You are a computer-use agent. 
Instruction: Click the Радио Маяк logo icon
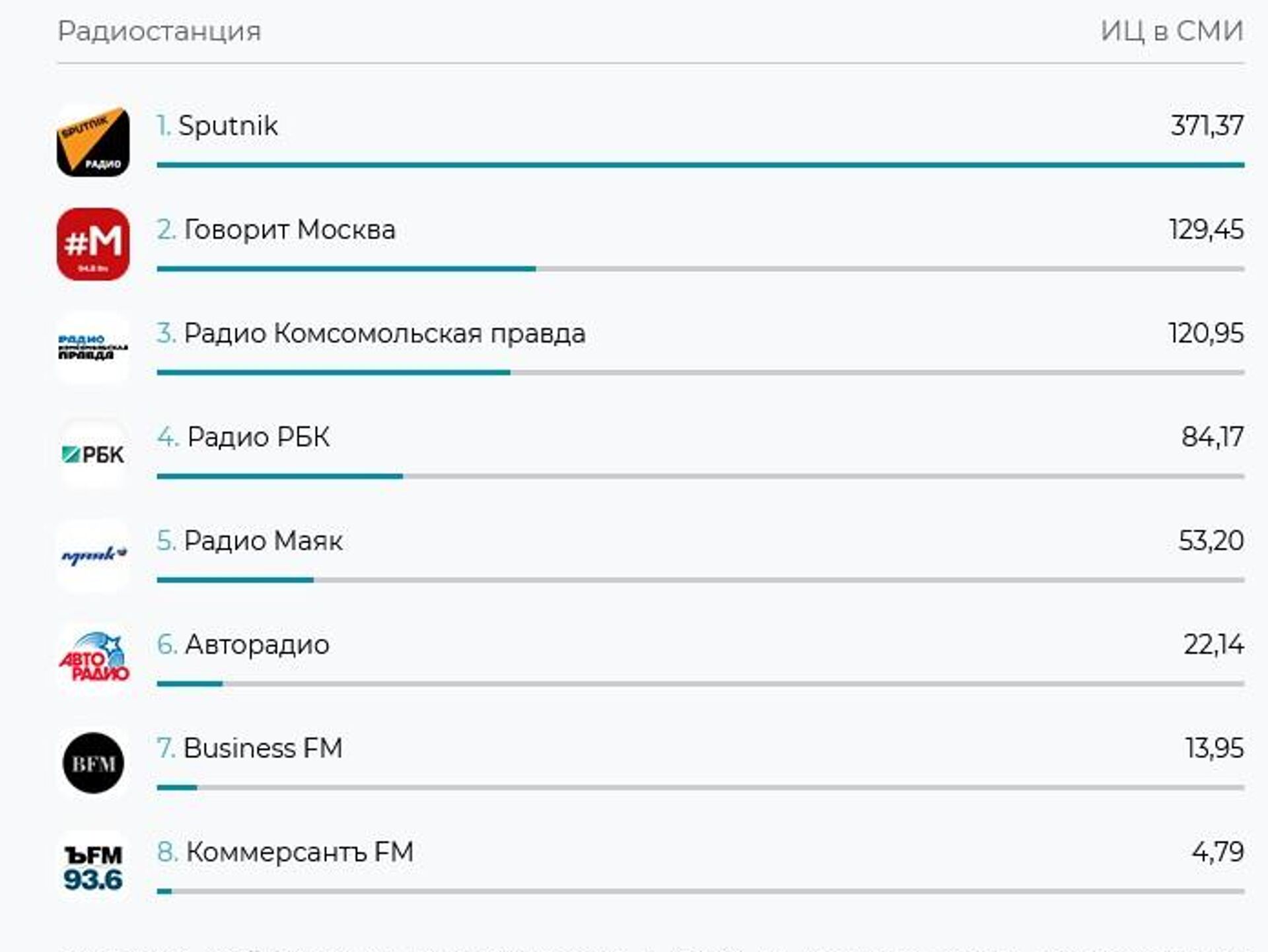coord(93,556)
